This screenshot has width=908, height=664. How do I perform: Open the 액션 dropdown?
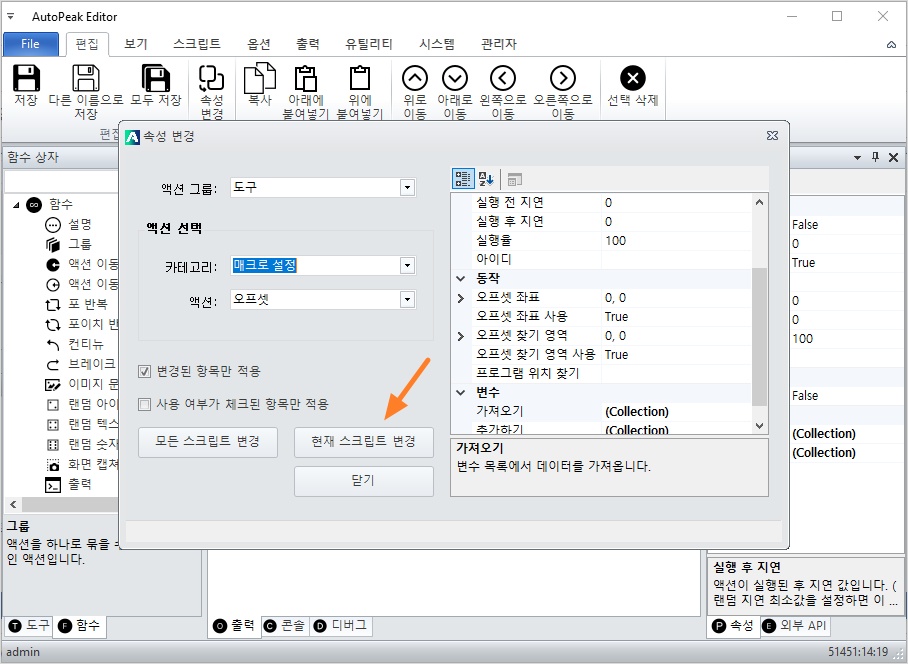[x=407, y=299]
